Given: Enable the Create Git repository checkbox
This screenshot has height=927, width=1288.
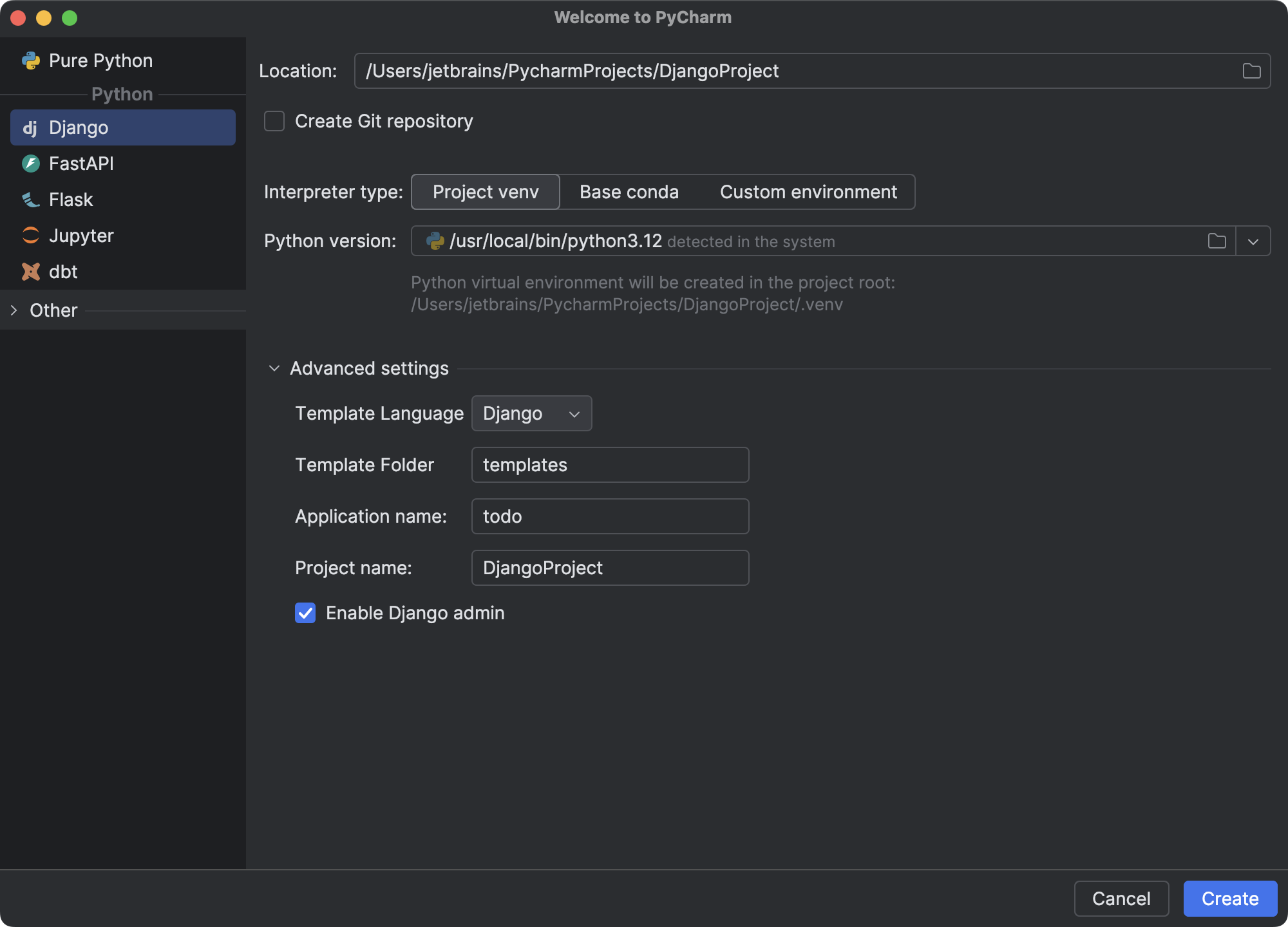Looking at the screenshot, I should click(x=274, y=121).
